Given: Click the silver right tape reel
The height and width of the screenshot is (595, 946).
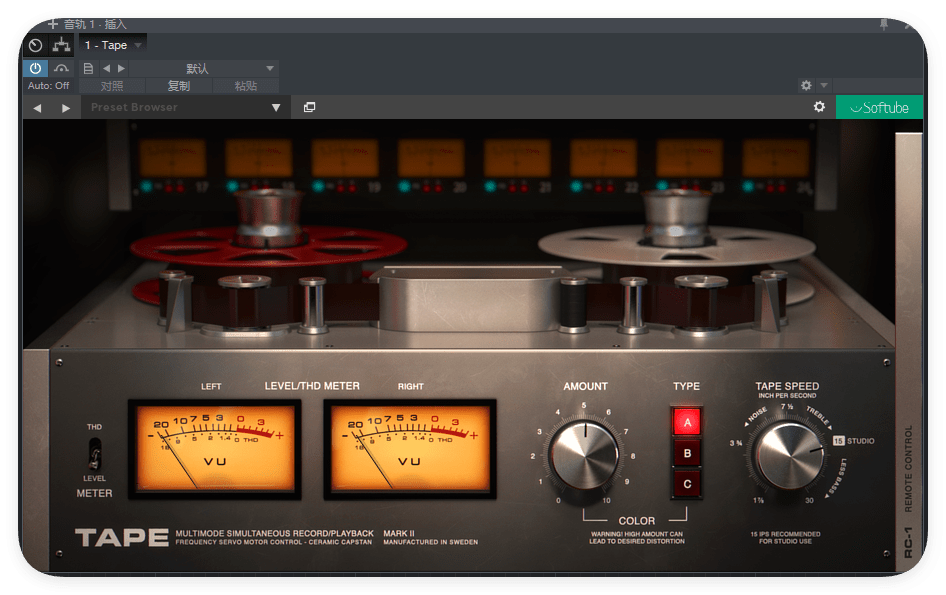Looking at the screenshot, I should click(x=676, y=245).
